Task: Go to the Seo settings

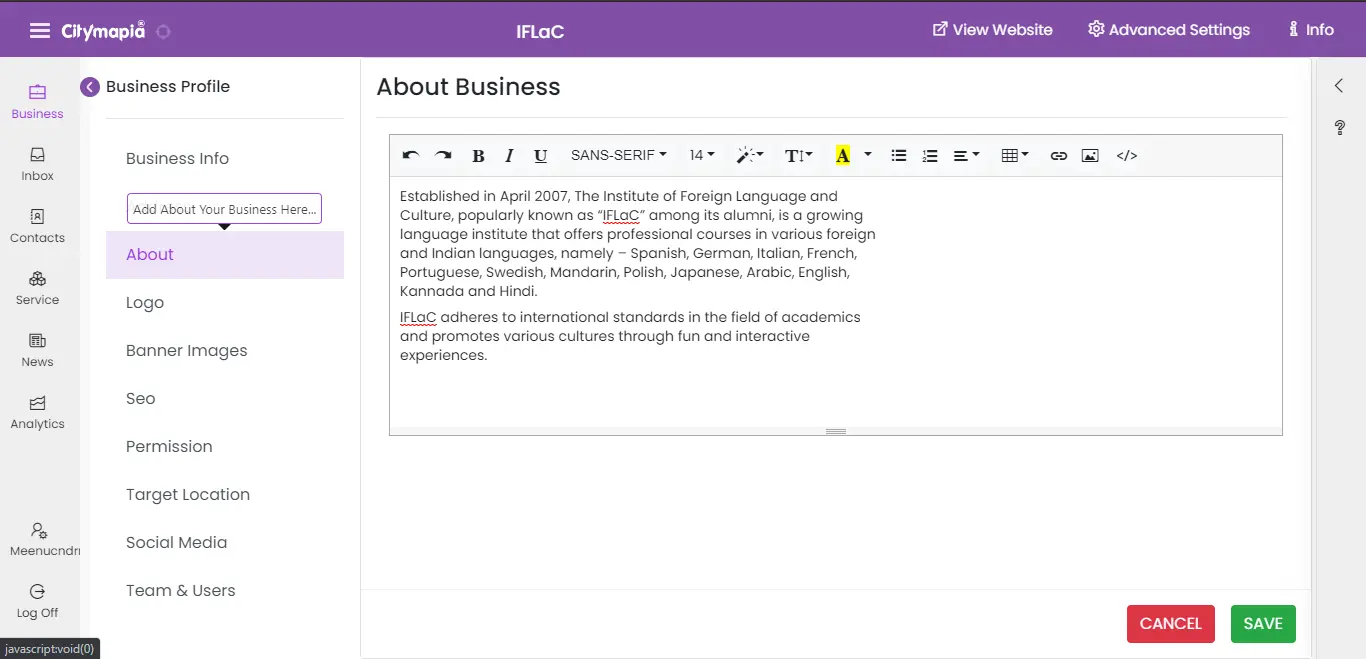Action: 141,398
